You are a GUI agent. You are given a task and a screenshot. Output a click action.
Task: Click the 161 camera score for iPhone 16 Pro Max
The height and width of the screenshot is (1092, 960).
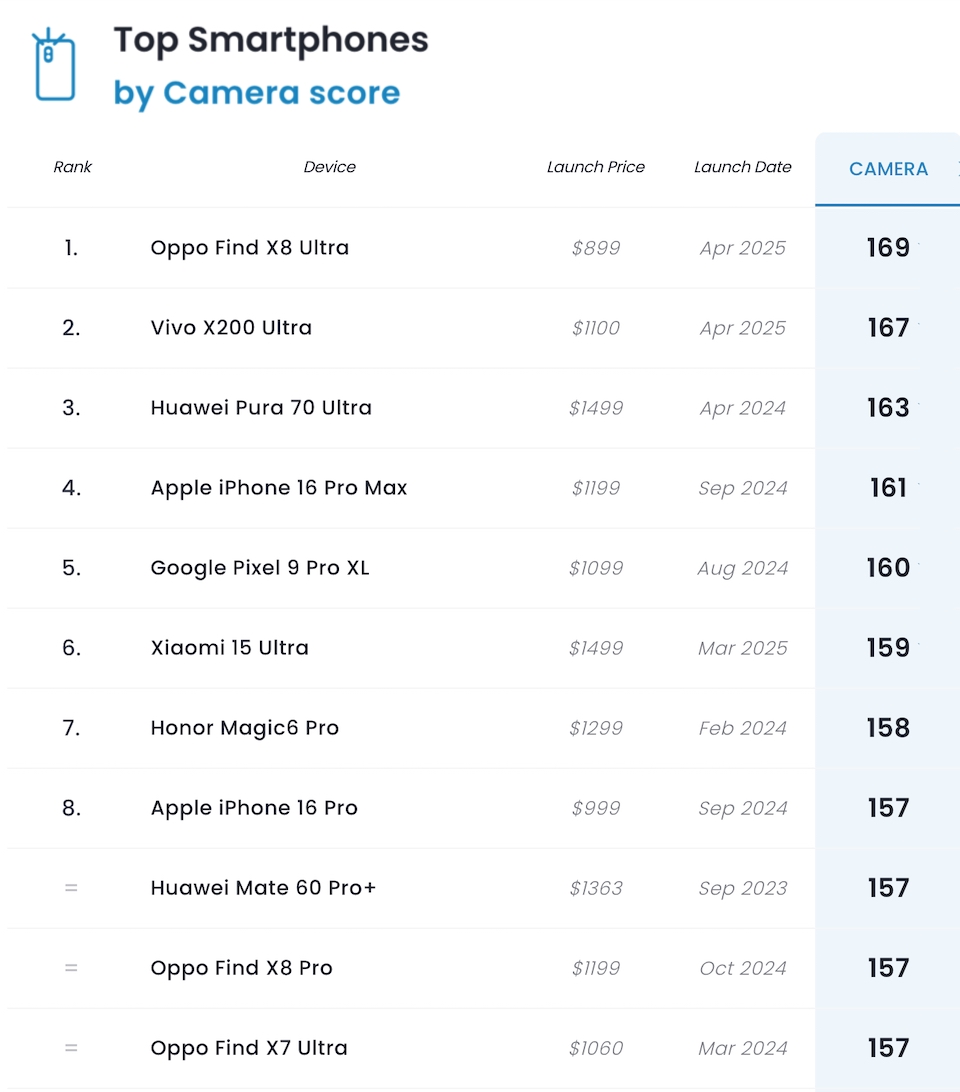click(x=888, y=488)
